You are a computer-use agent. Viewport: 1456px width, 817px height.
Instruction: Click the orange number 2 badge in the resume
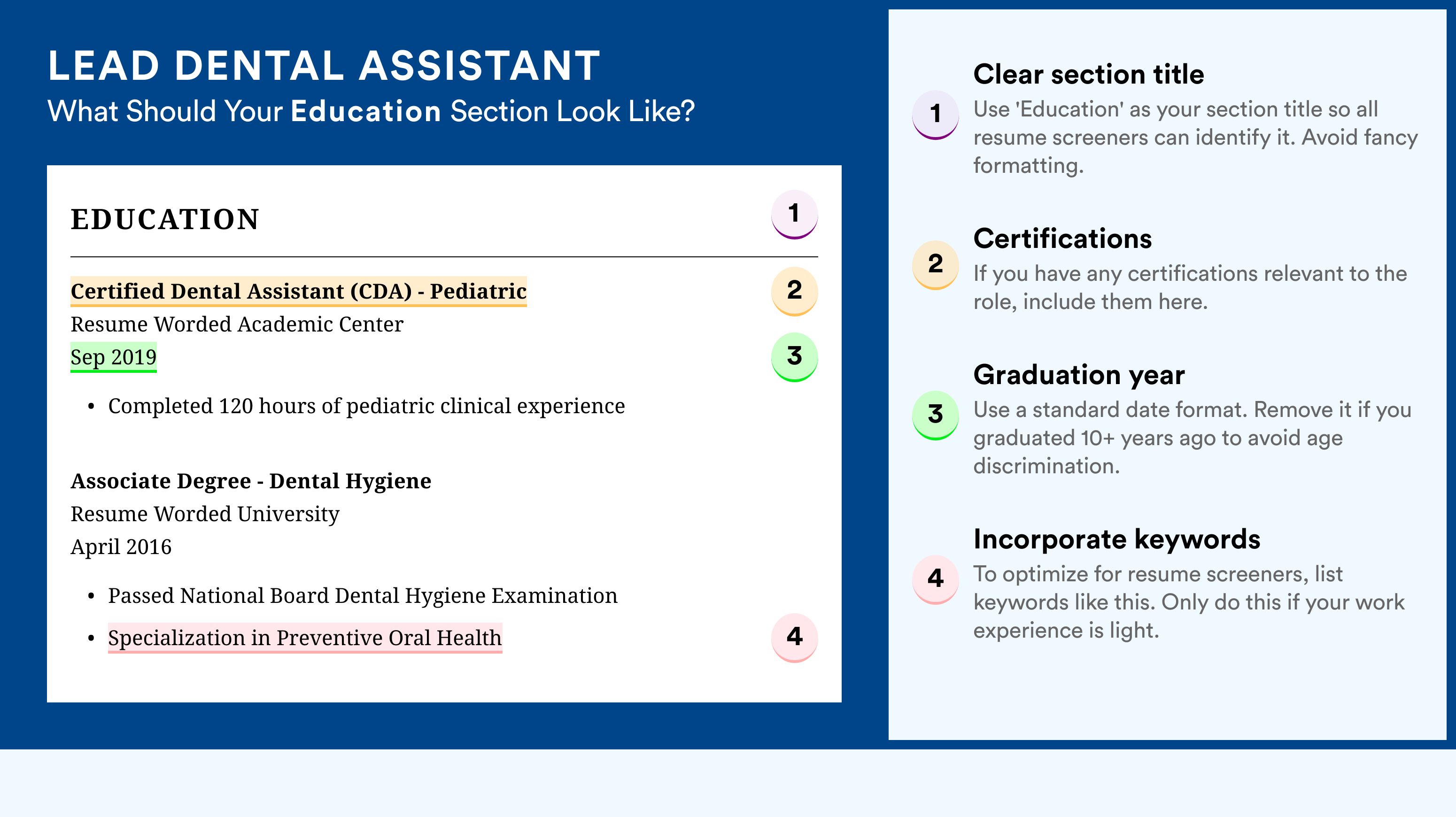[794, 291]
